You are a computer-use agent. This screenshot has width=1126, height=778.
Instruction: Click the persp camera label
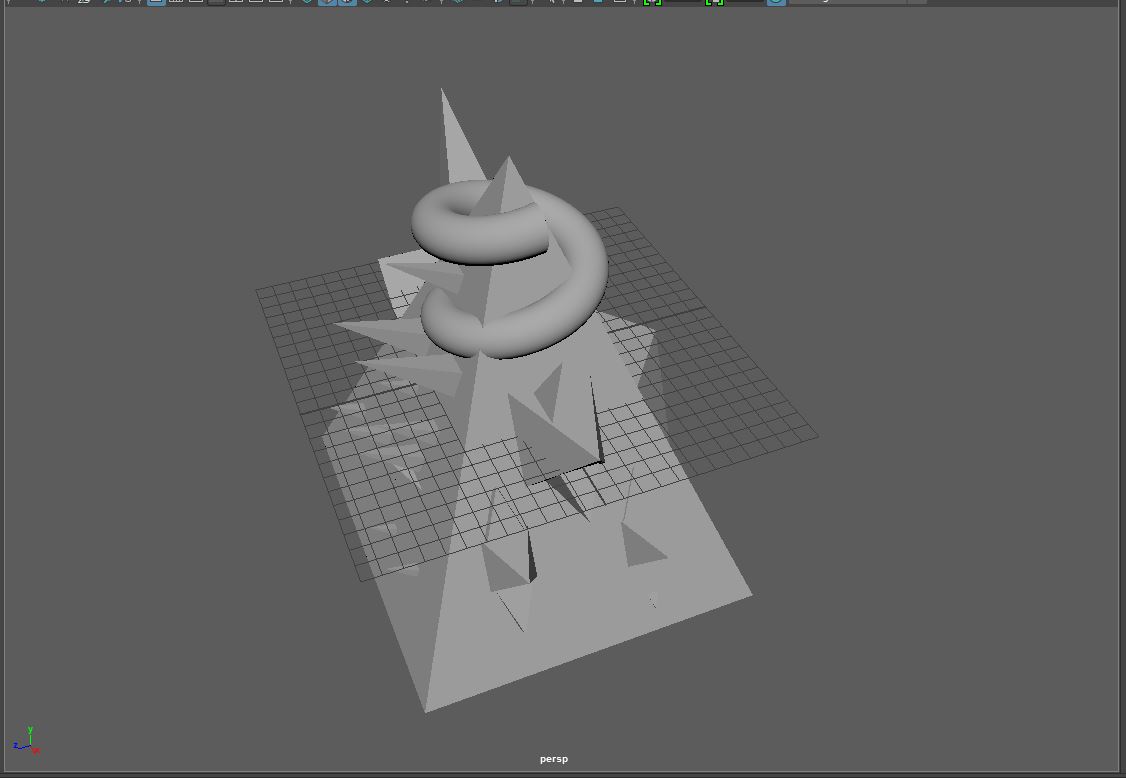tap(553, 759)
